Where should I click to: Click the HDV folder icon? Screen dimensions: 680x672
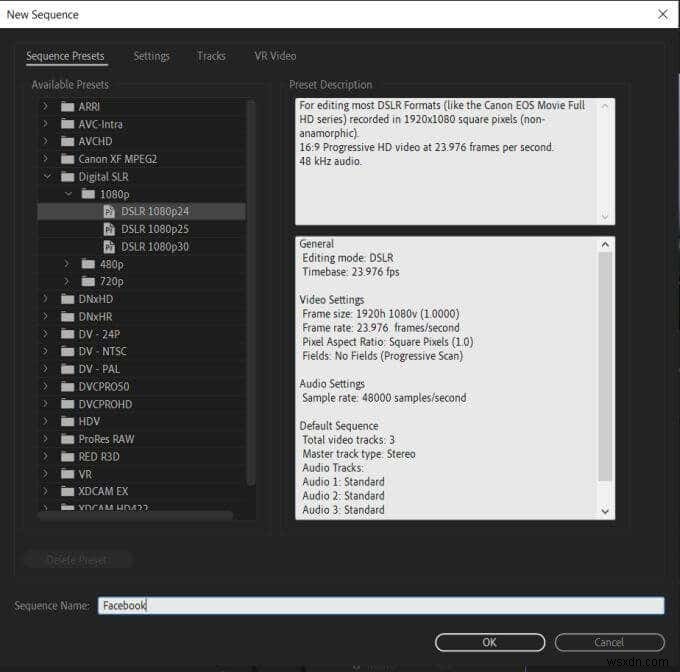coord(67,421)
